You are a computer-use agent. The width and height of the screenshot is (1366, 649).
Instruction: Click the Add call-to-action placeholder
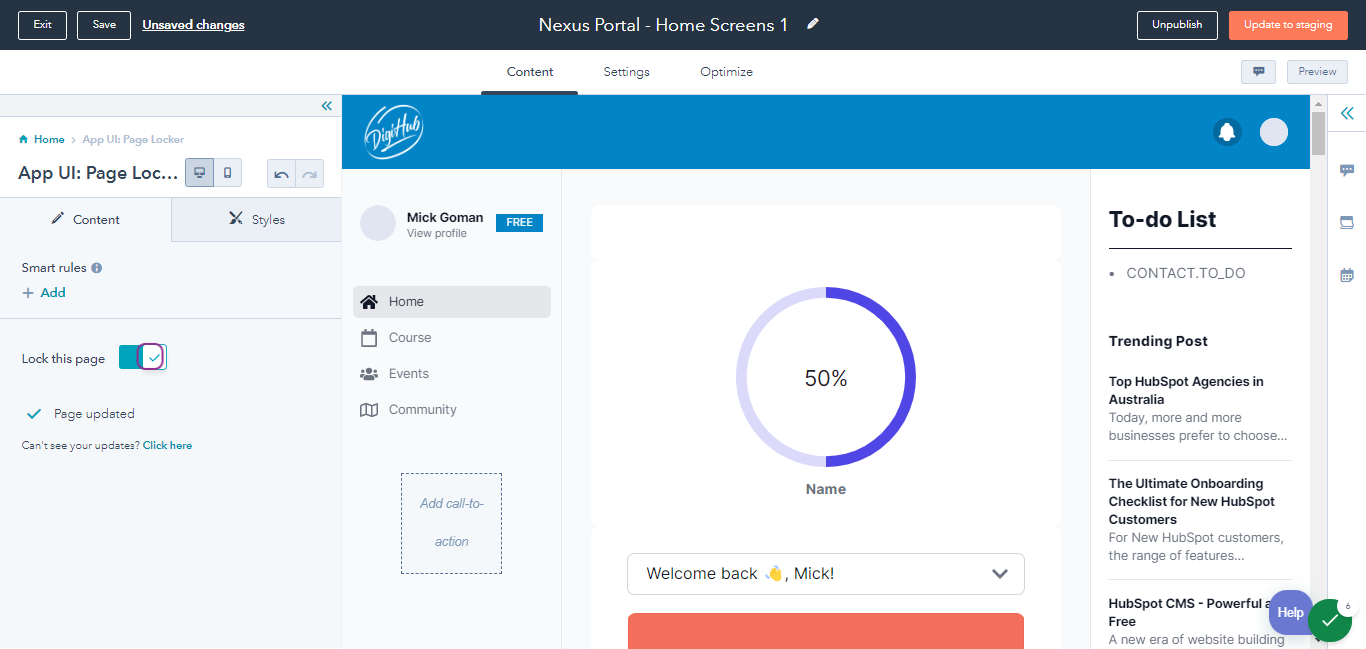click(x=451, y=523)
